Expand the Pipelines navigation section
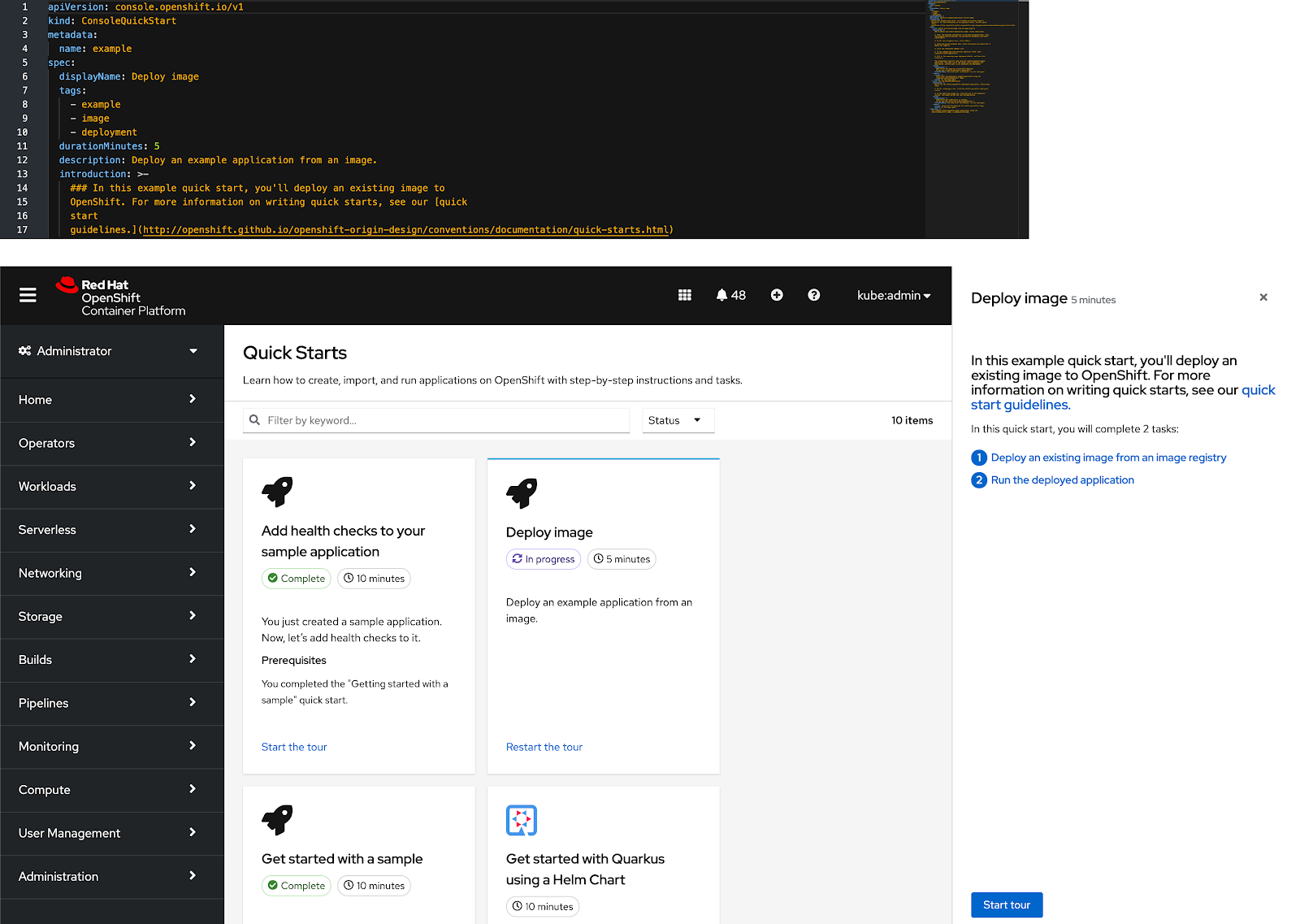Image resolution: width=1300 pixels, height=924 pixels. coord(111,703)
